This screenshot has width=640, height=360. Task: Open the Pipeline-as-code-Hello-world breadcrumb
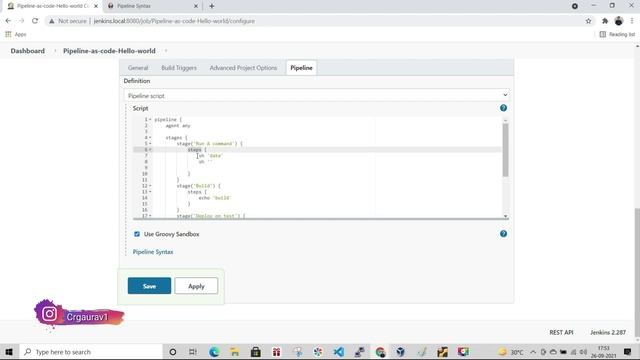coord(109,51)
